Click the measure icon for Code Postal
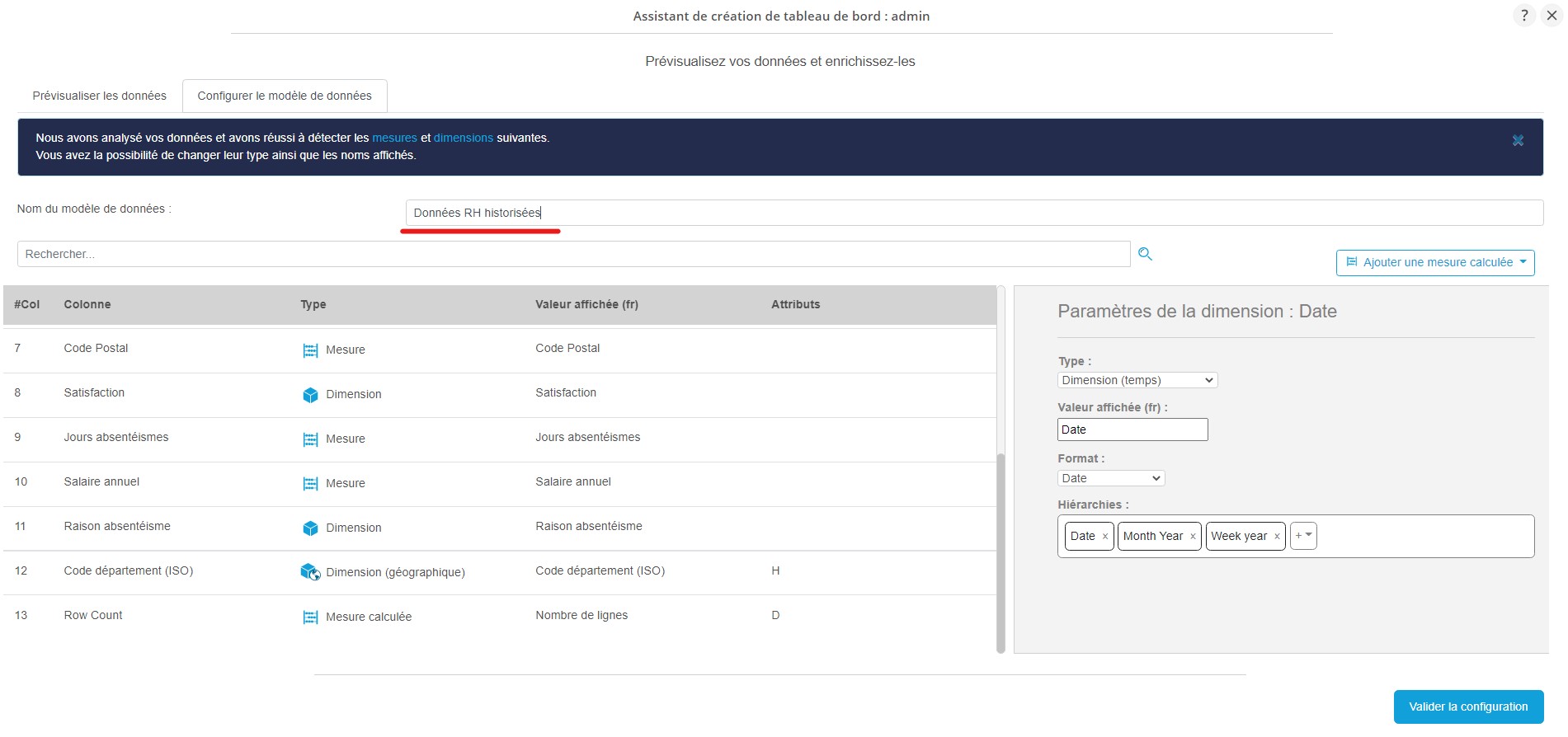Image resolution: width=1568 pixels, height=737 pixels. 310,350
